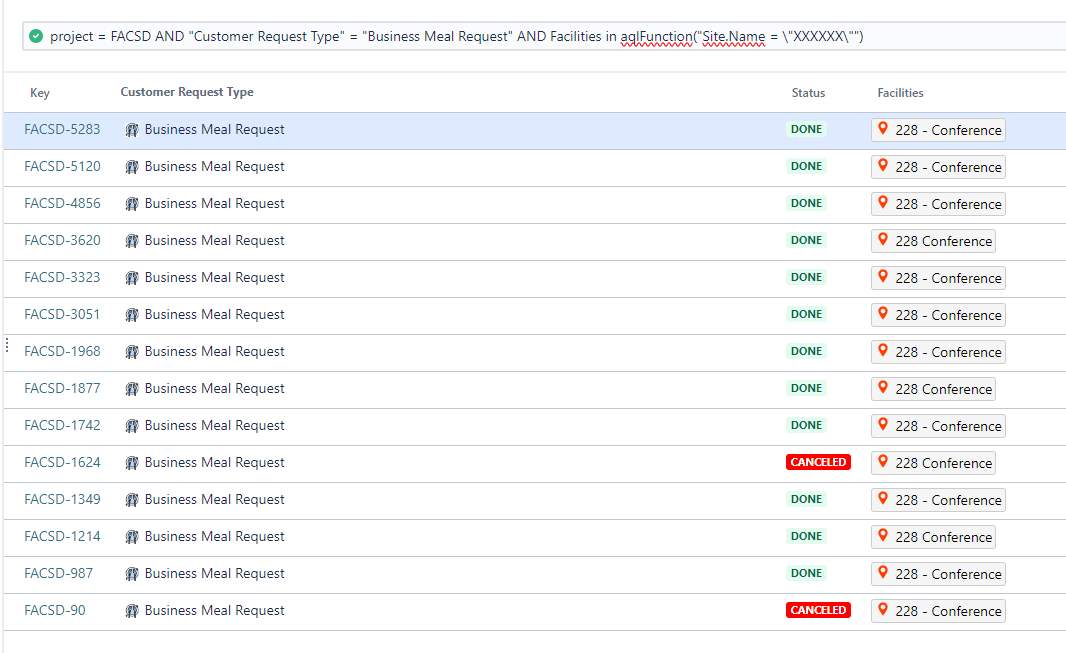Open issue FACSD-3620
This screenshot has height=653, width=1066.
tap(62, 241)
